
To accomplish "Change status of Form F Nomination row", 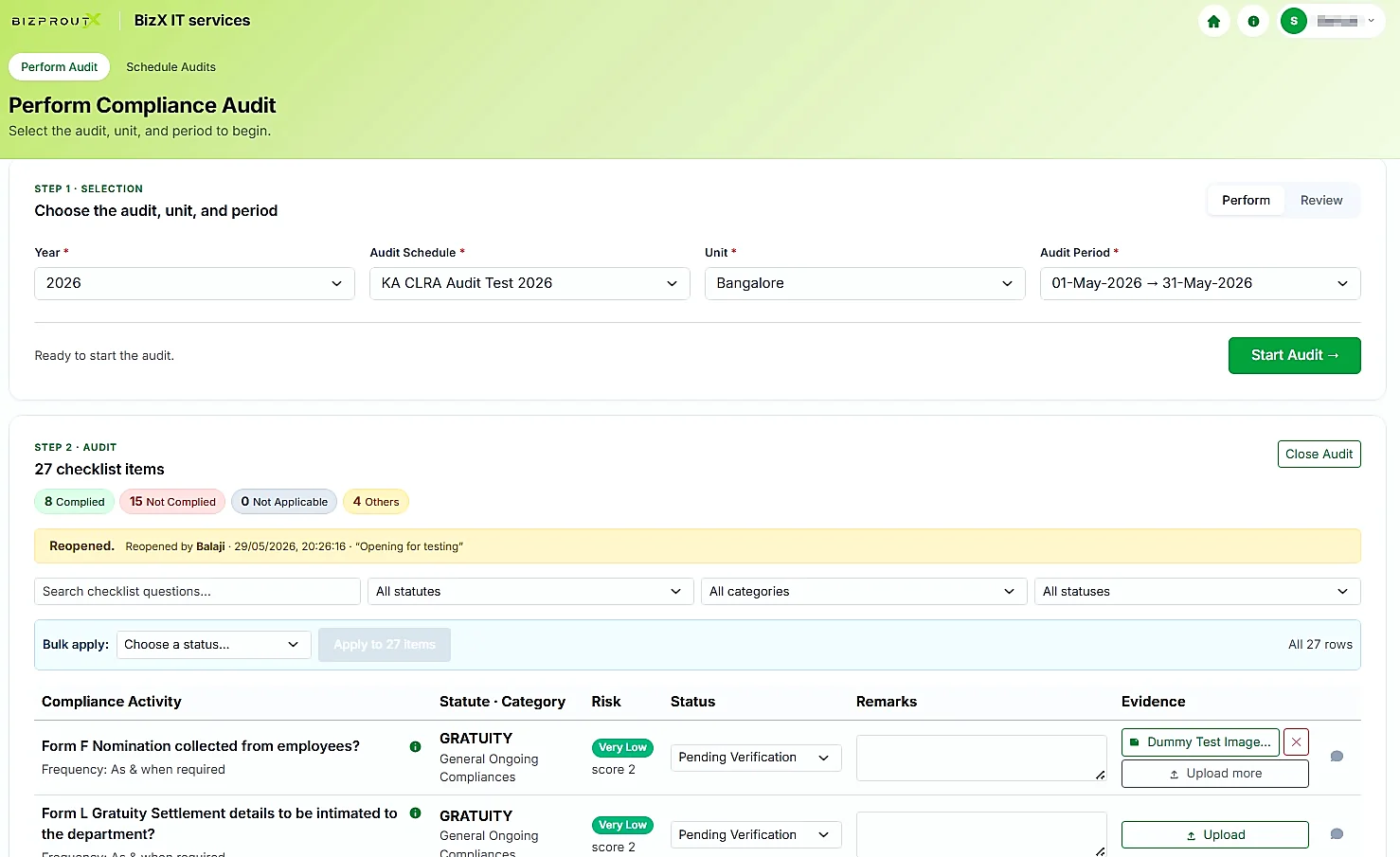I will pyautogui.click(x=756, y=758).
